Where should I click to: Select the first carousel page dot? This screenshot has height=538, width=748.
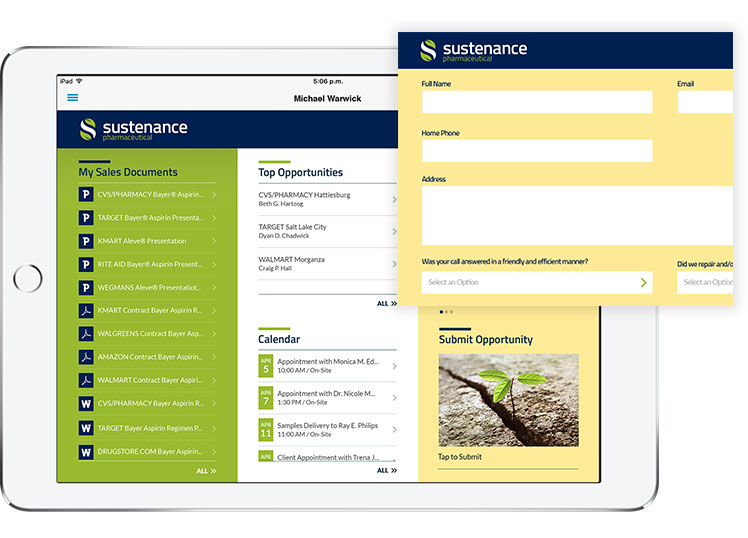tap(441, 312)
